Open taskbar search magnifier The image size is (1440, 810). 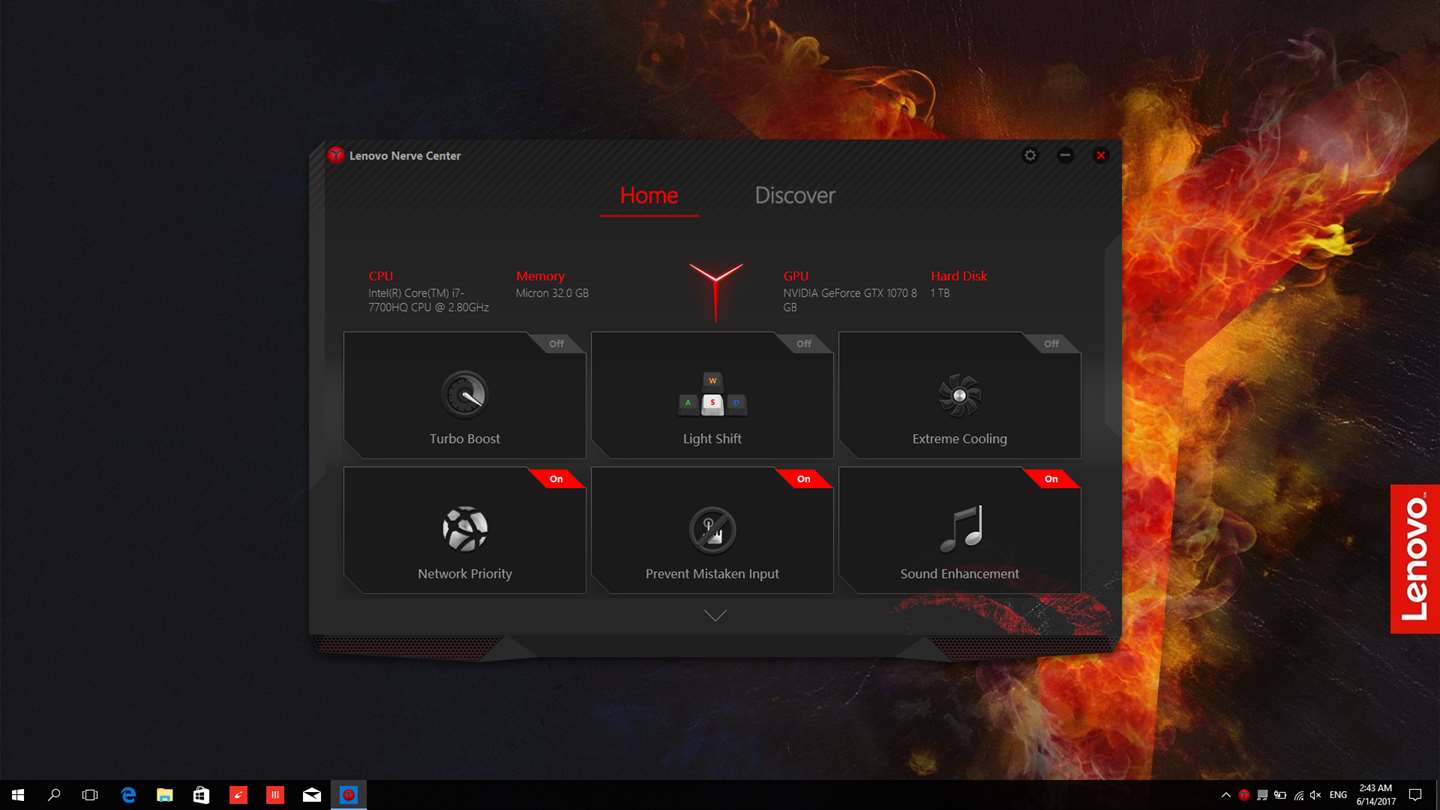[x=54, y=795]
